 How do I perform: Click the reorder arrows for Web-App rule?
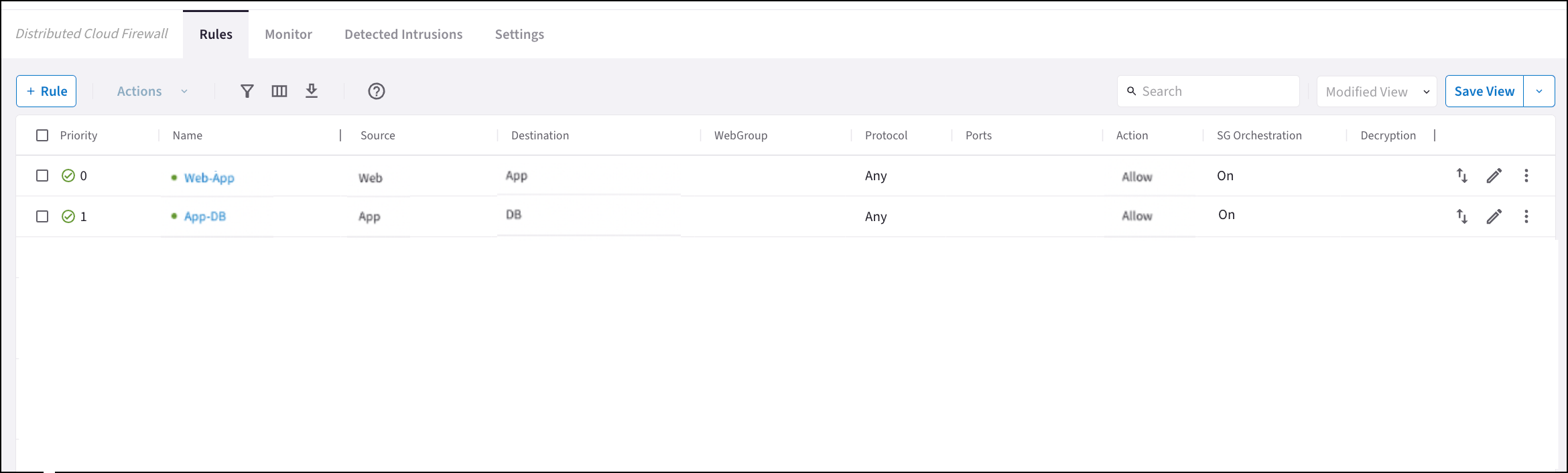tap(1462, 176)
